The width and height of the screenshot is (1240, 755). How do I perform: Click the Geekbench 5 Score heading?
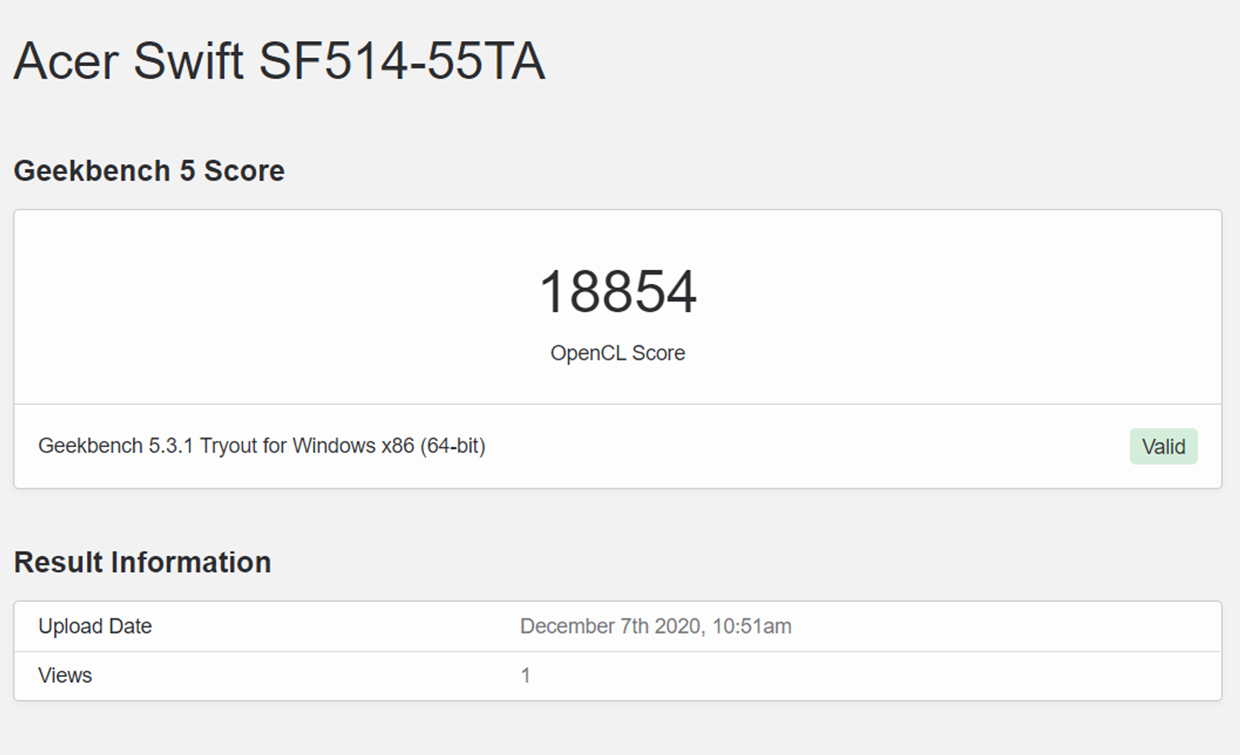[x=149, y=171]
